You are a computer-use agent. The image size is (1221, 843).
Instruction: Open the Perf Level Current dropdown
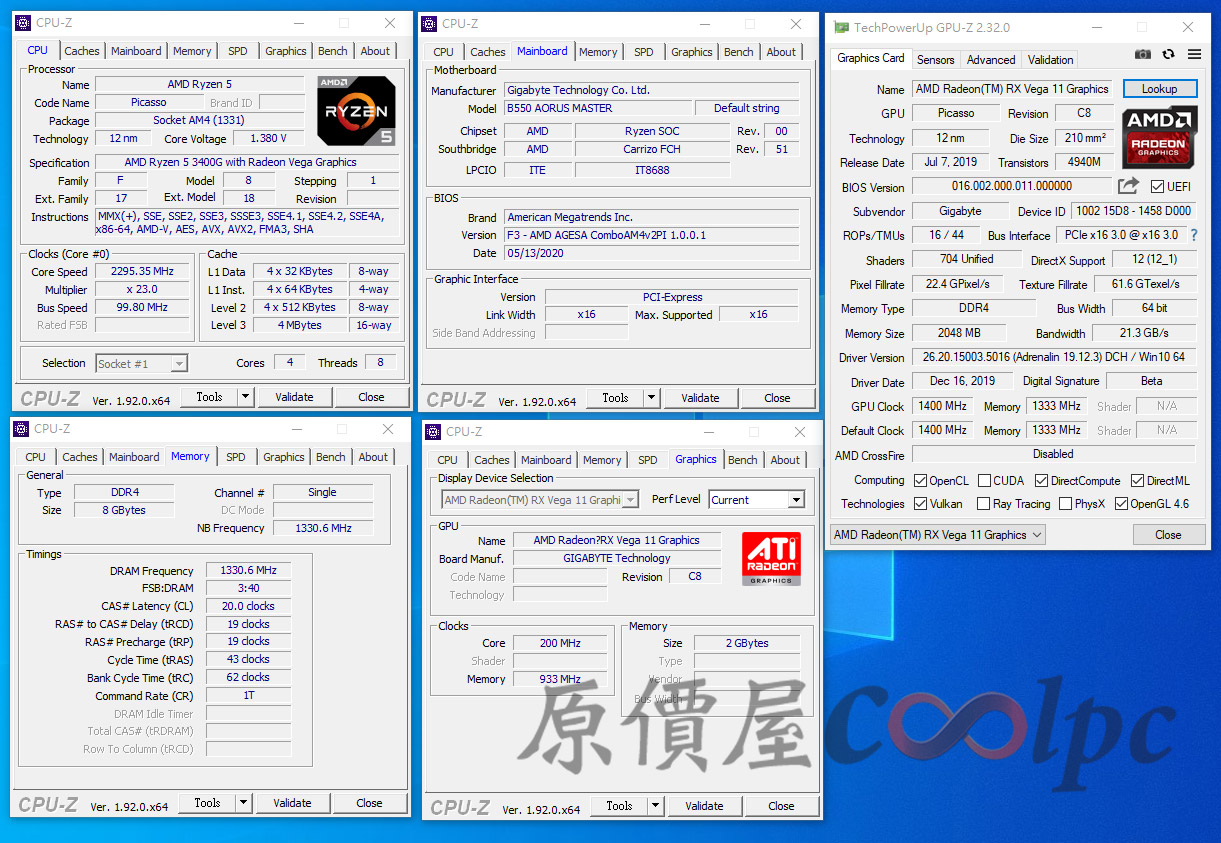pos(757,499)
